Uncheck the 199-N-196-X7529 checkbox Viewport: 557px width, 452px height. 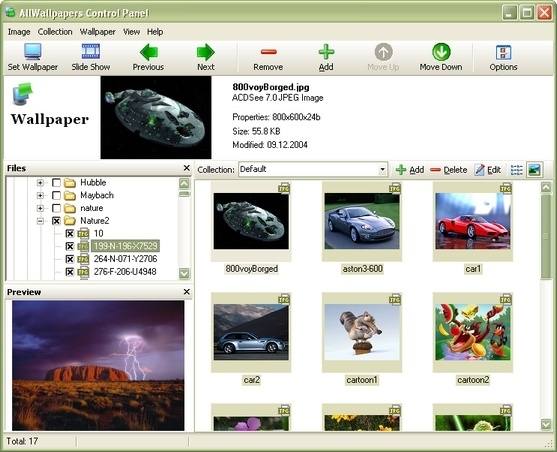70,246
